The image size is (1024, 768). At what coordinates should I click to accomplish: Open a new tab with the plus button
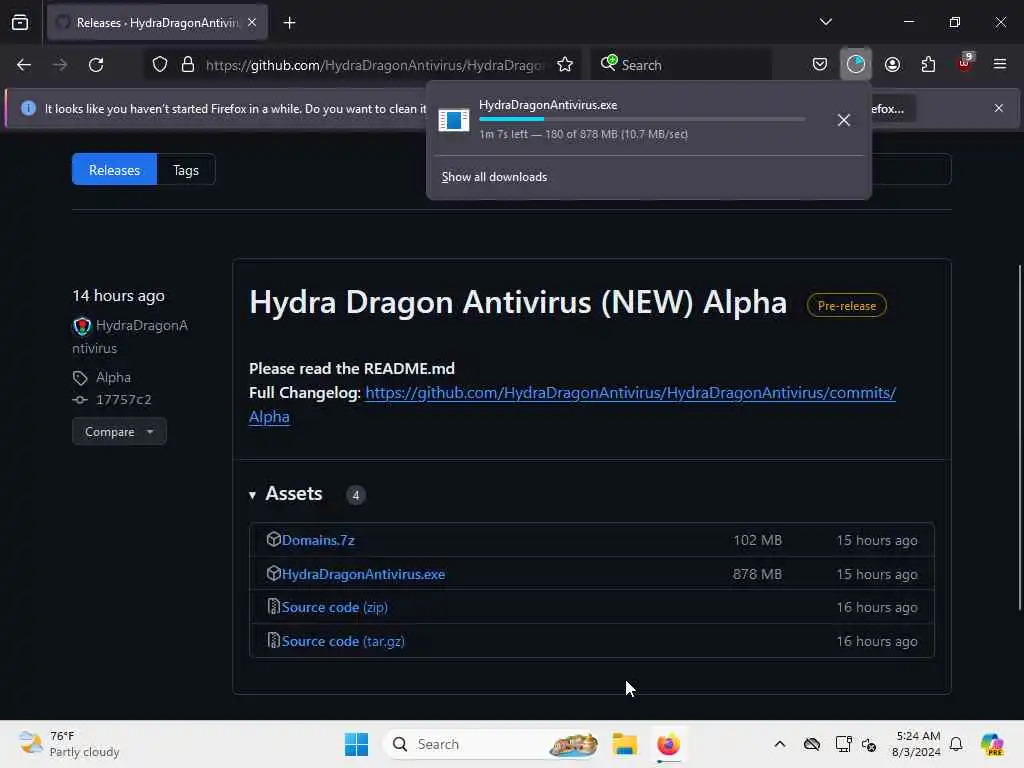click(289, 23)
